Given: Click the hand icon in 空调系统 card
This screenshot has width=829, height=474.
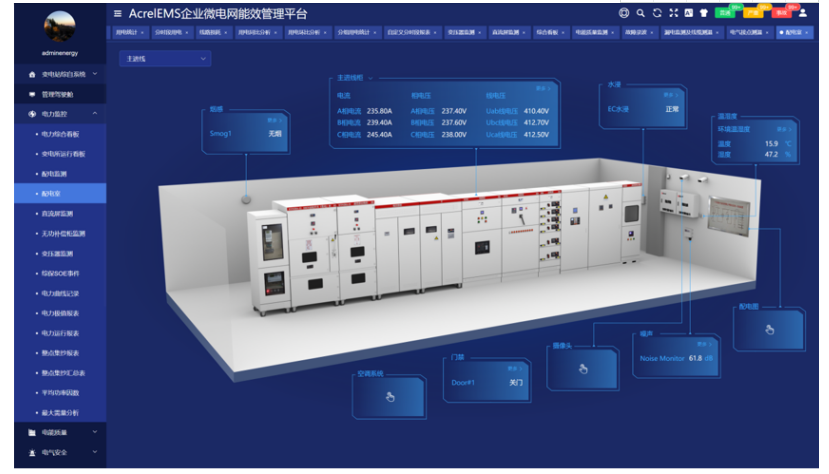Looking at the screenshot, I should point(390,397).
